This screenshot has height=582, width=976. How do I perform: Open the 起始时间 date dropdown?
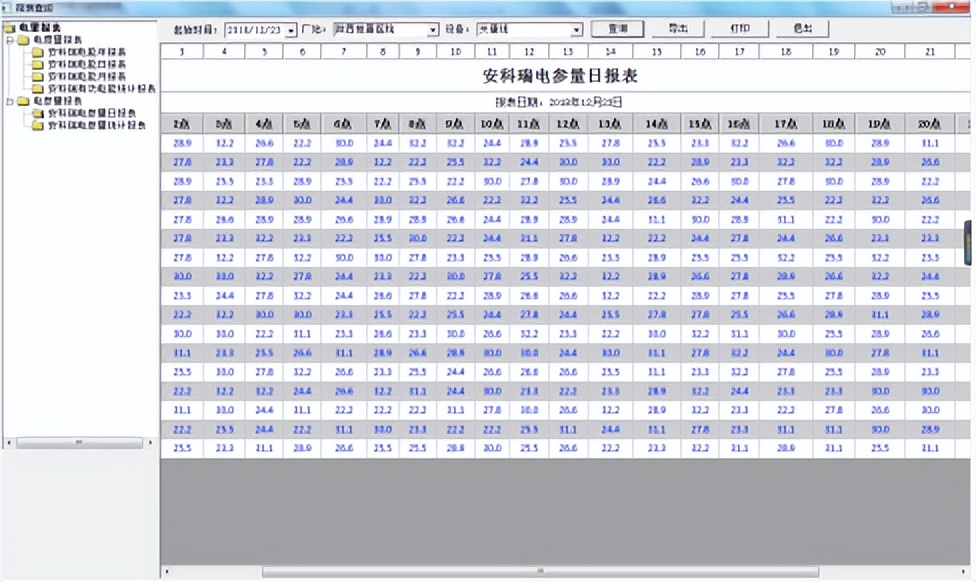click(292, 28)
